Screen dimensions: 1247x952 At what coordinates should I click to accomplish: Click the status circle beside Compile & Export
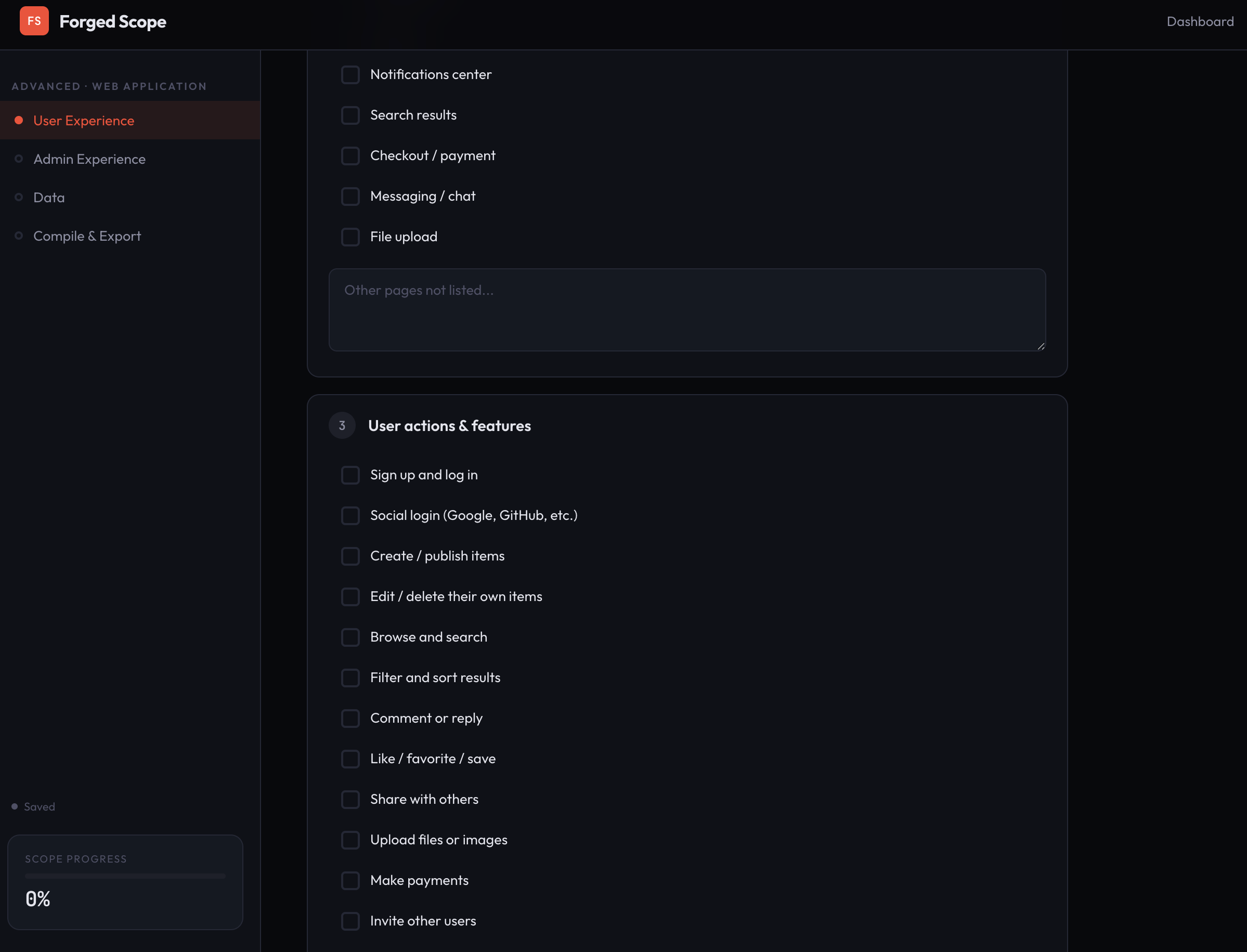click(19, 236)
